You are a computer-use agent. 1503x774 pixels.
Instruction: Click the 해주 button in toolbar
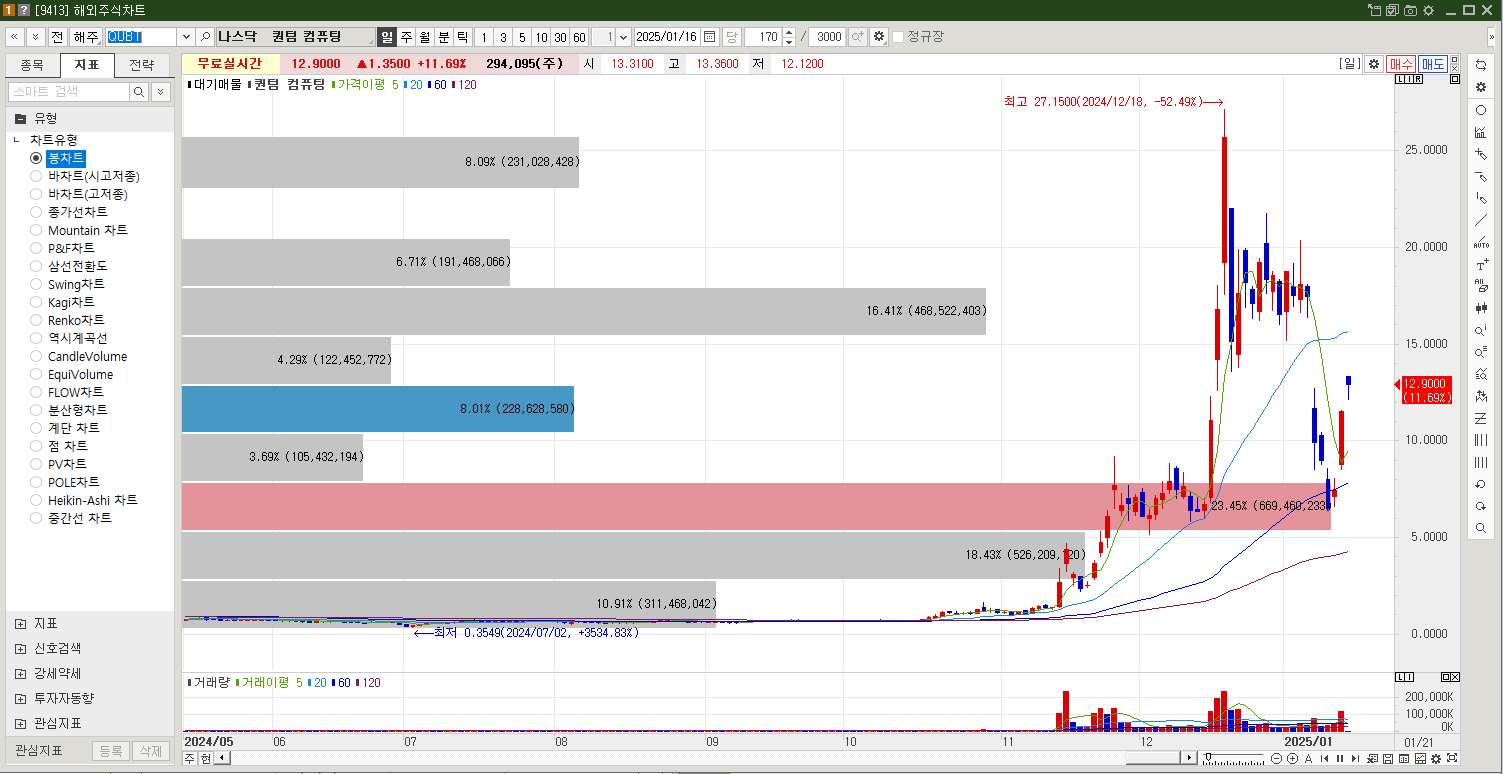coord(86,37)
